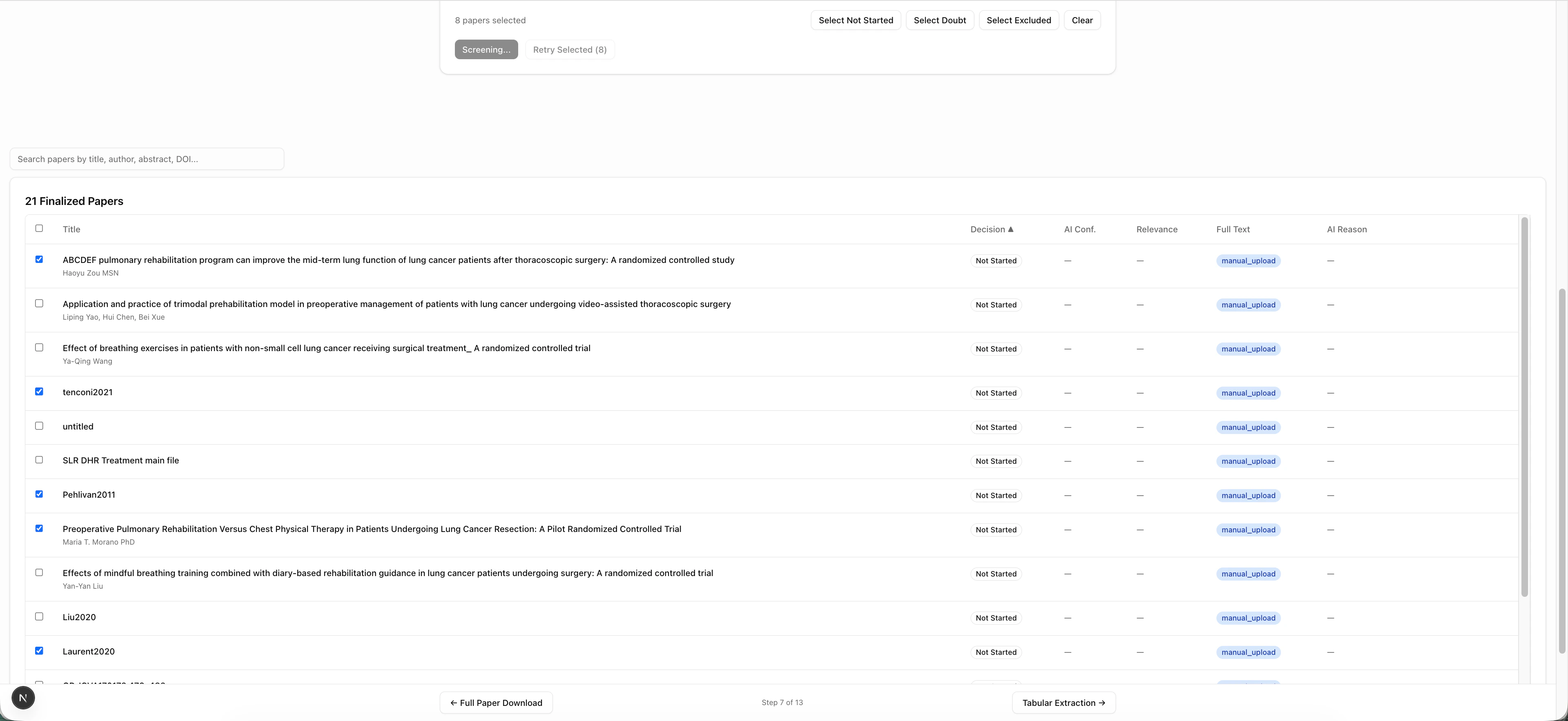
Task: Click the Decision column sort arrow
Action: coord(1011,229)
